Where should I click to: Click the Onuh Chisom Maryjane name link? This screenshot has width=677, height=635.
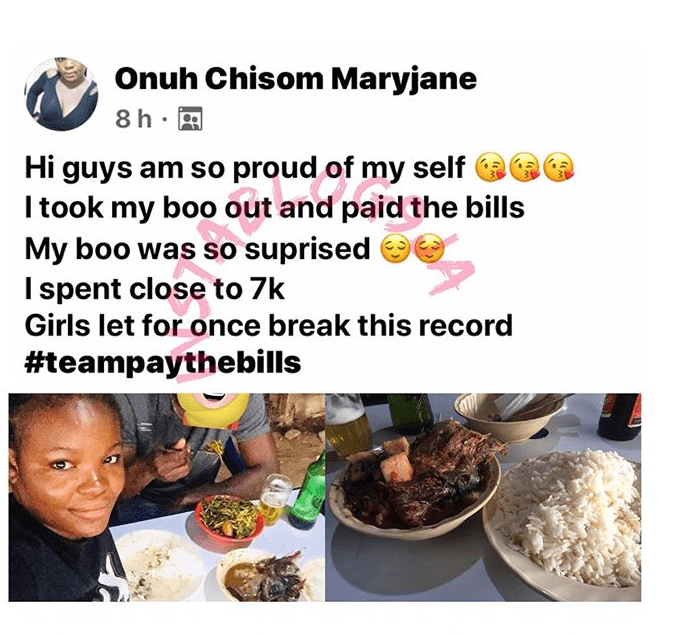296,79
